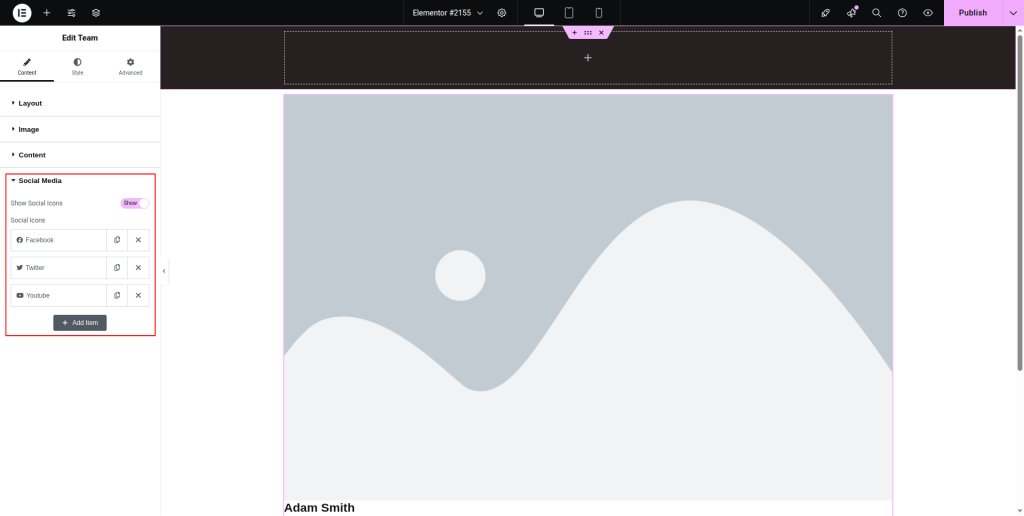Remove the Facebook social item
Screen dimensions: 1024x516
138,240
